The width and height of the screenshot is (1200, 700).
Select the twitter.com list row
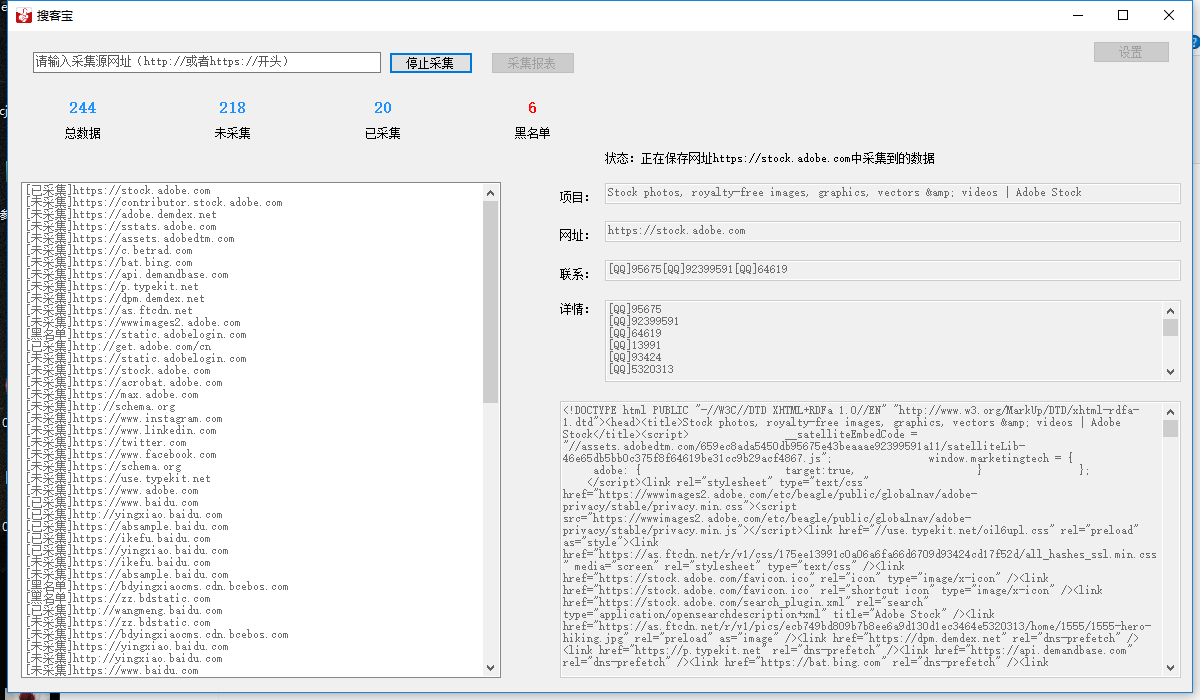[254, 442]
